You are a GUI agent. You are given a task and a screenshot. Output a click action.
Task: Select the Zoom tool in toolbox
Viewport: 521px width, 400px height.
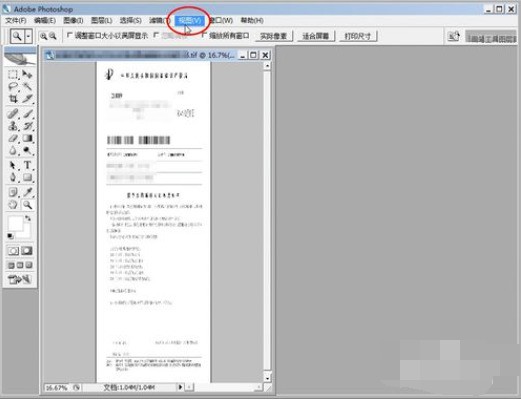click(x=27, y=205)
